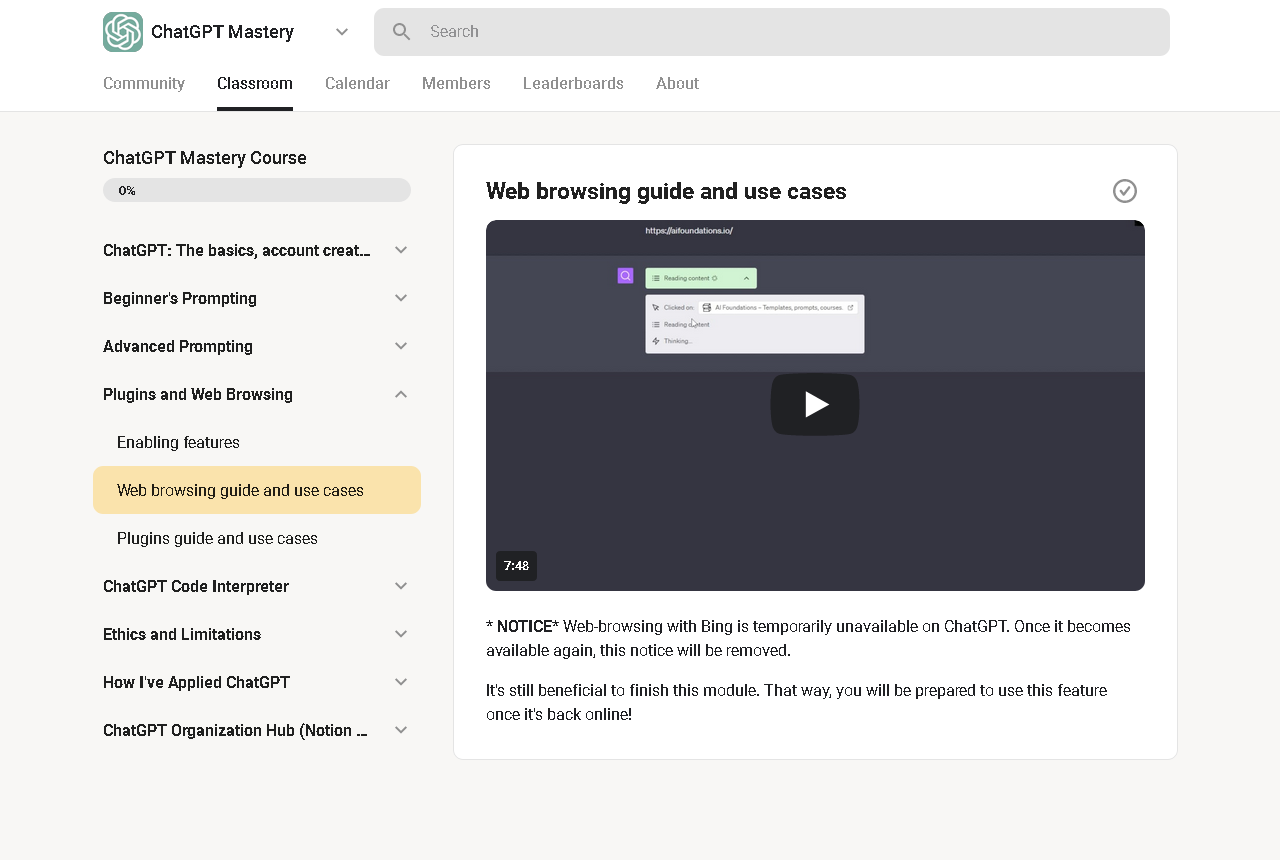Viewport: 1280px width, 860px height.
Task: Click the lesson heading in content panel
Action: [666, 191]
